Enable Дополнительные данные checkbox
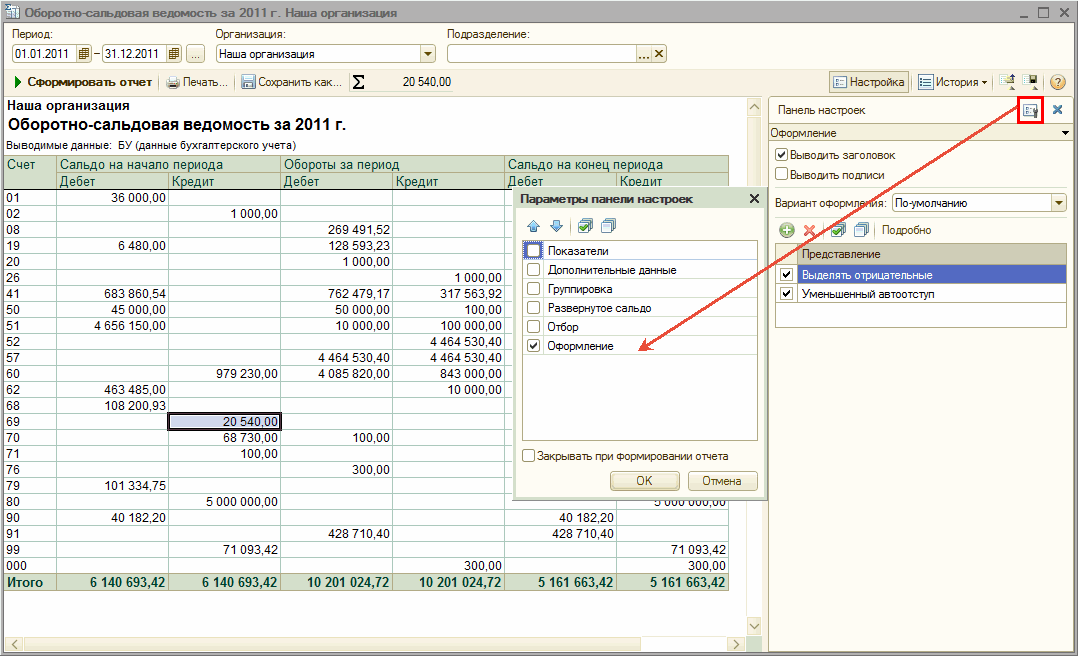This screenshot has width=1078, height=656. coord(534,270)
